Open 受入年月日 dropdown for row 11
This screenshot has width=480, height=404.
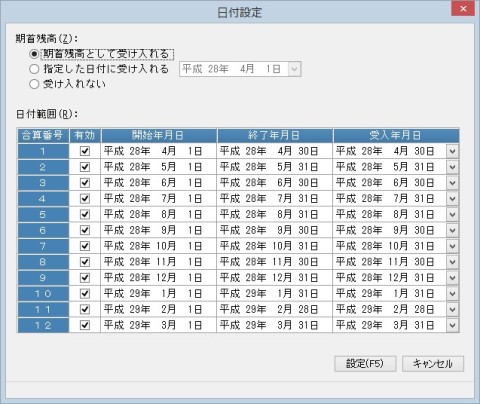pos(452,309)
